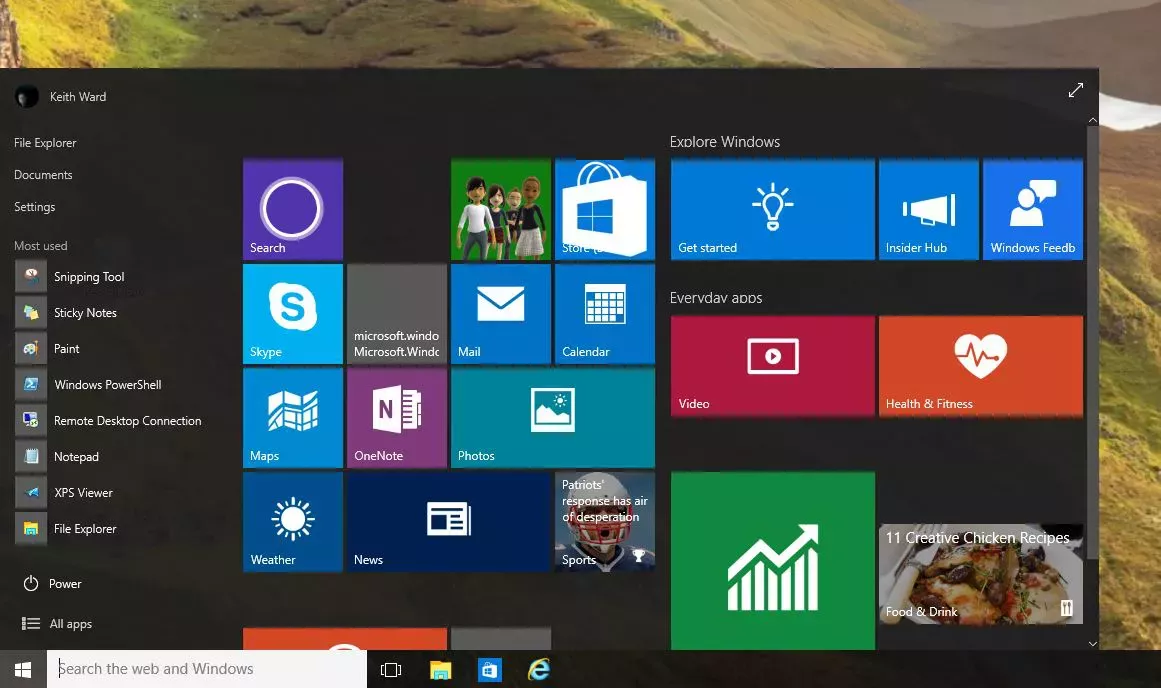Expand the Start menu to full screen
This screenshot has height=688, width=1161.
point(1076,90)
